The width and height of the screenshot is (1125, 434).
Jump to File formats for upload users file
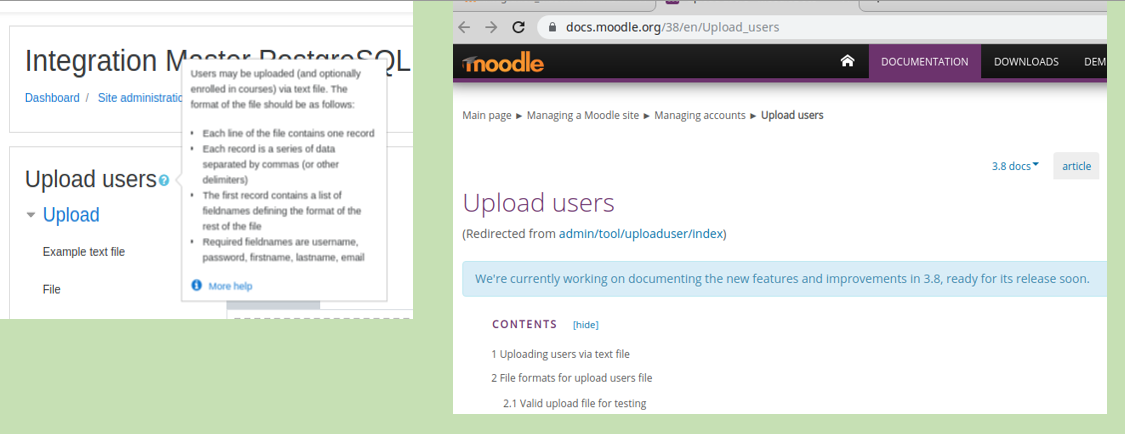[x=572, y=378]
